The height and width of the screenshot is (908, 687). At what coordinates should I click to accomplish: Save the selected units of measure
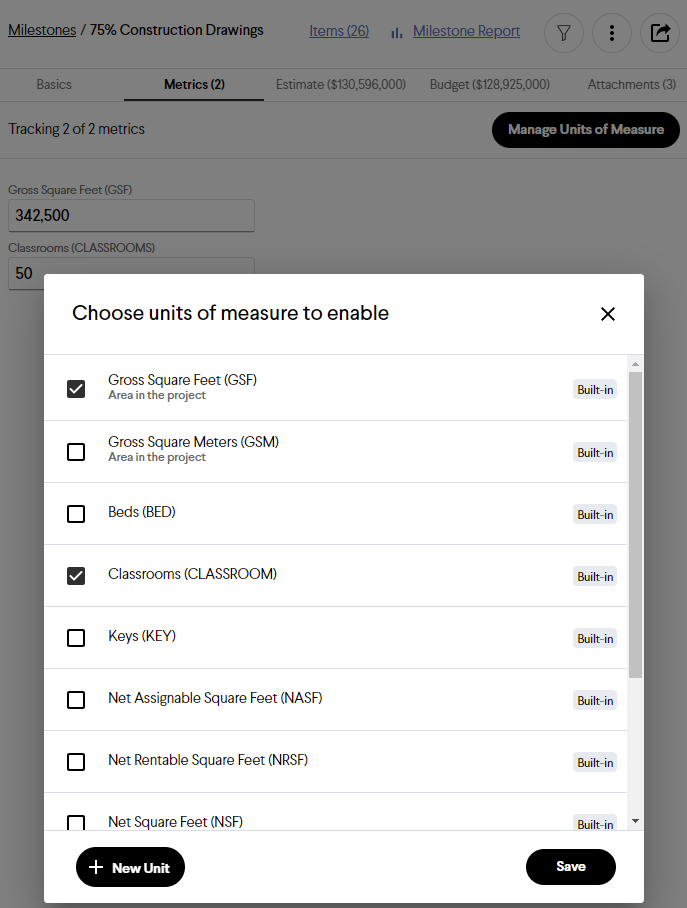(571, 866)
